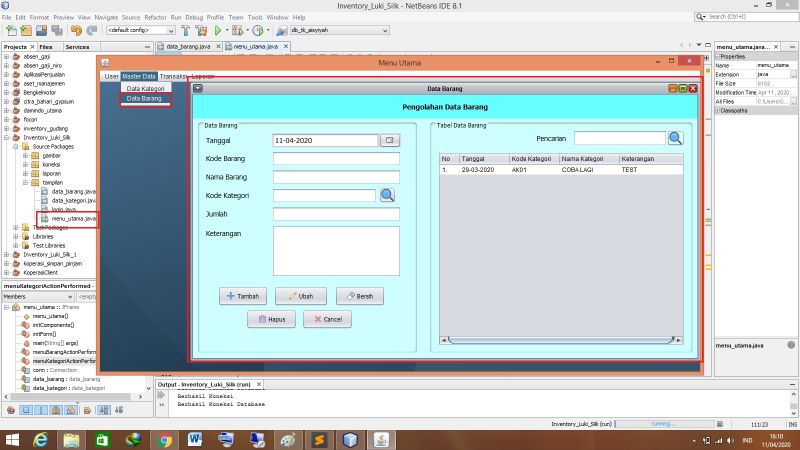Collapse the tampilan package node
Screen dimensions: 800x450
point(26,182)
